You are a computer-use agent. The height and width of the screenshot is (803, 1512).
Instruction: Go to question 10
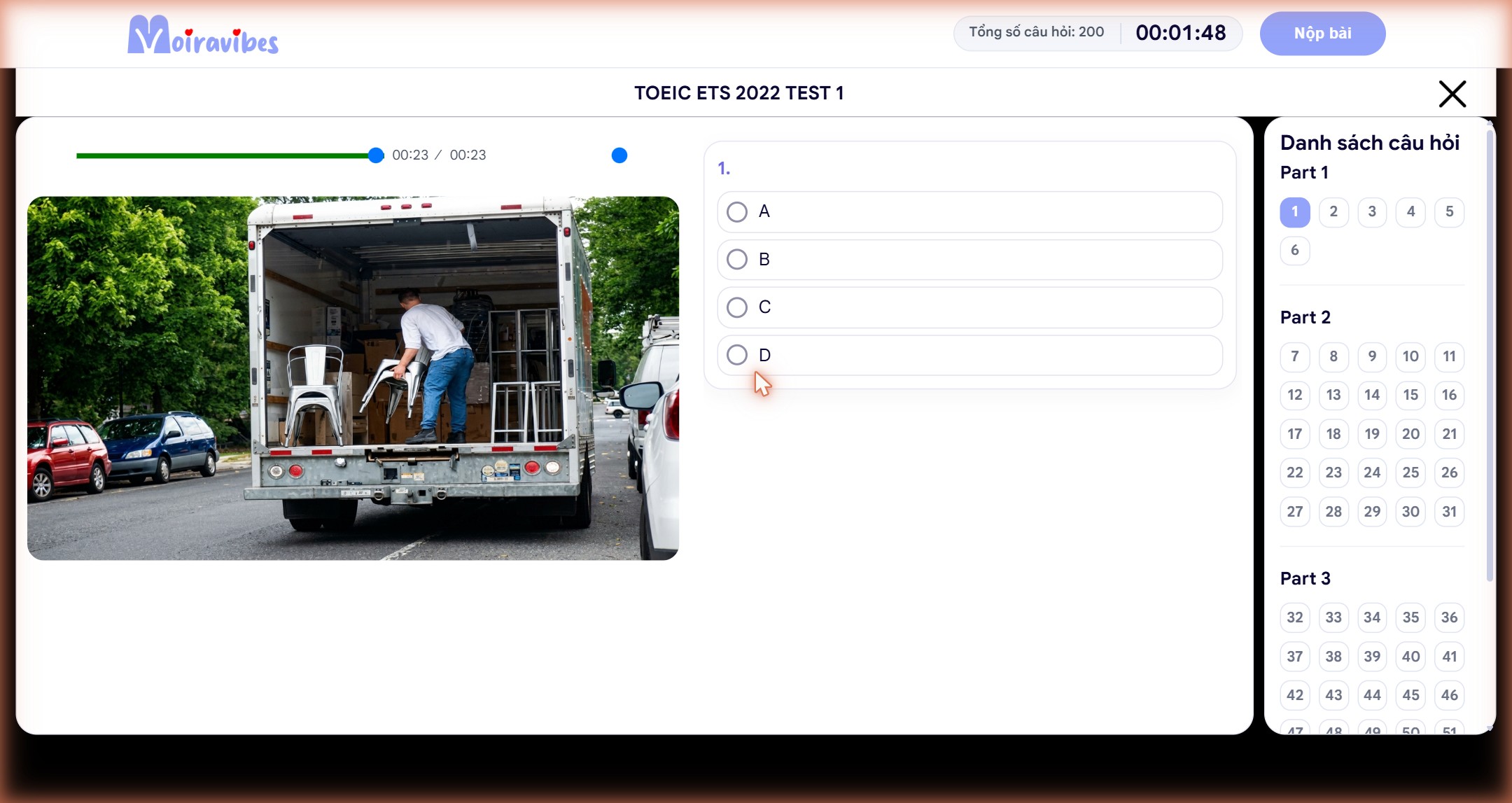(1410, 356)
